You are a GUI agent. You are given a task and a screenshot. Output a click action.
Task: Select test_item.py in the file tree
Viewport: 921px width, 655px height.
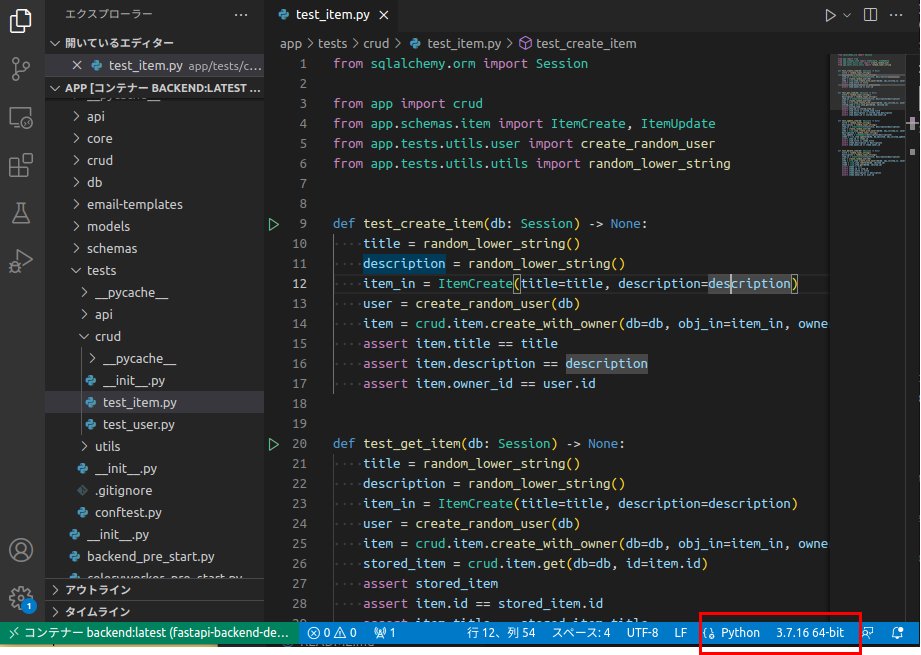coord(155,402)
